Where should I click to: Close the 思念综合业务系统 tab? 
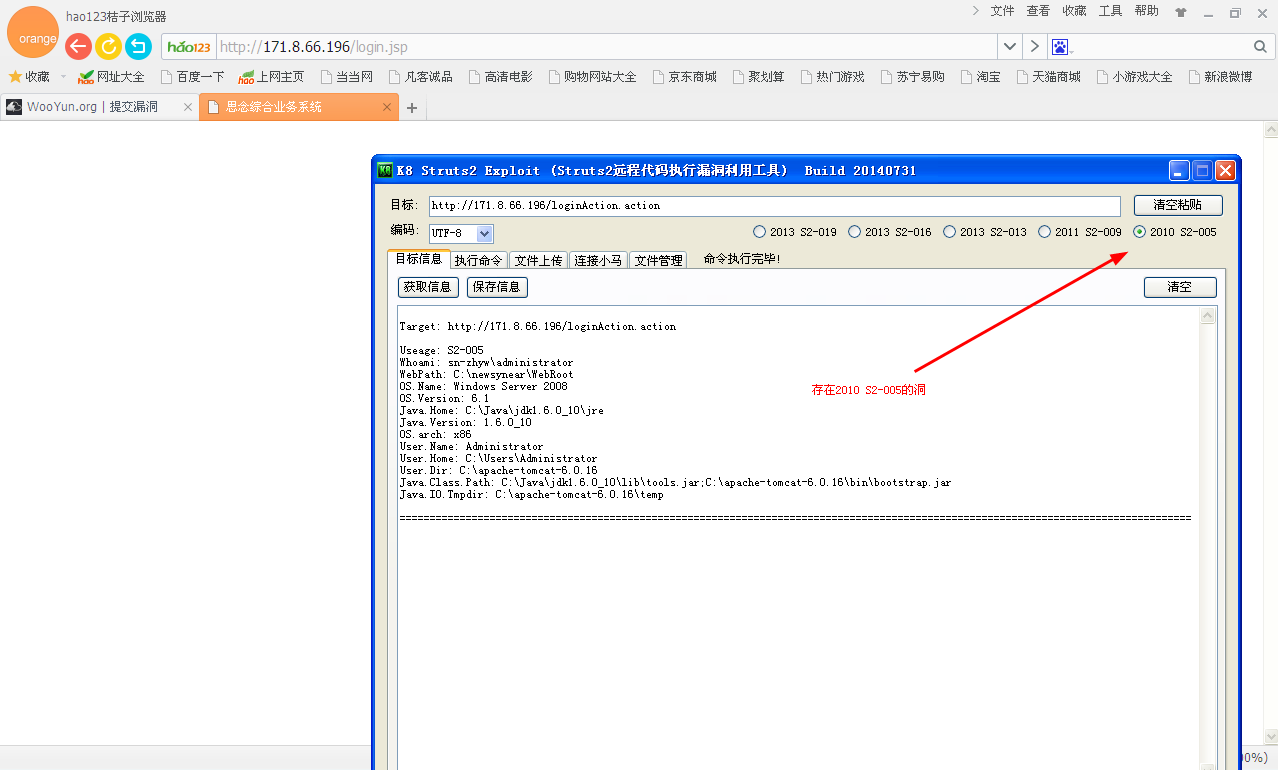(x=387, y=107)
